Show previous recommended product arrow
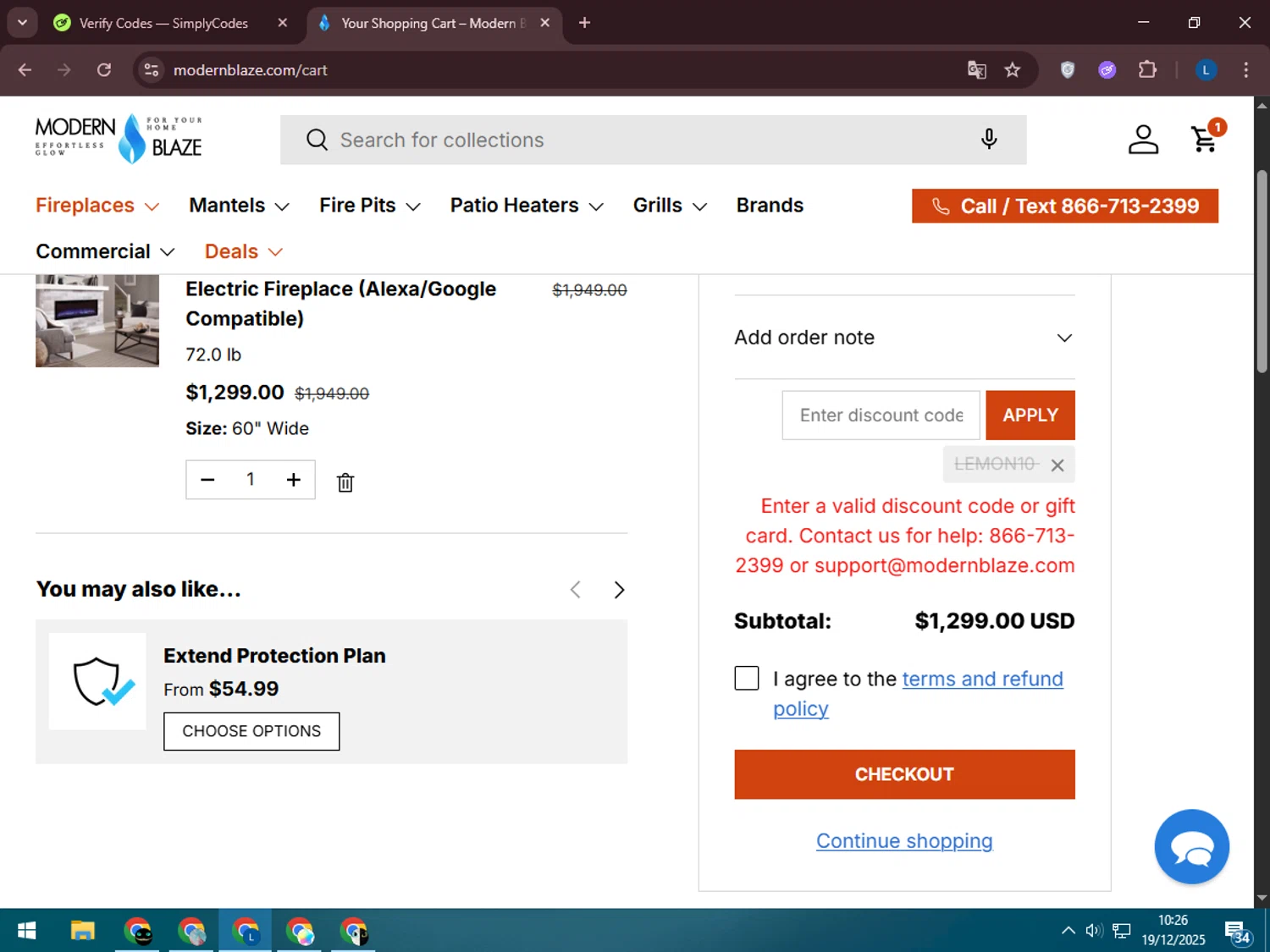The image size is (1270, 952). click(576, 590)
